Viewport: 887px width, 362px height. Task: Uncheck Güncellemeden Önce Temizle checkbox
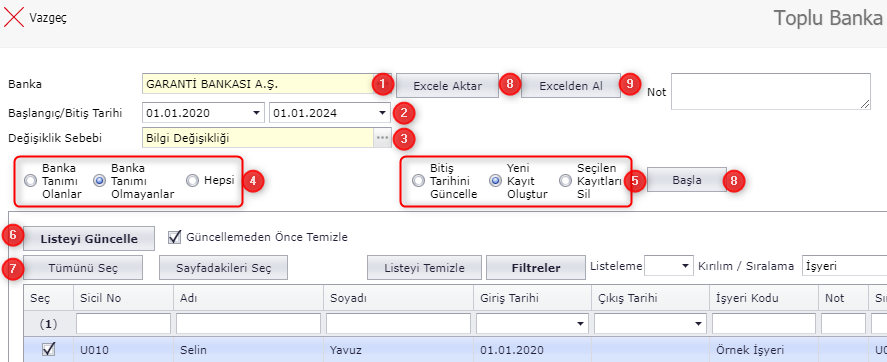(174, 238)
